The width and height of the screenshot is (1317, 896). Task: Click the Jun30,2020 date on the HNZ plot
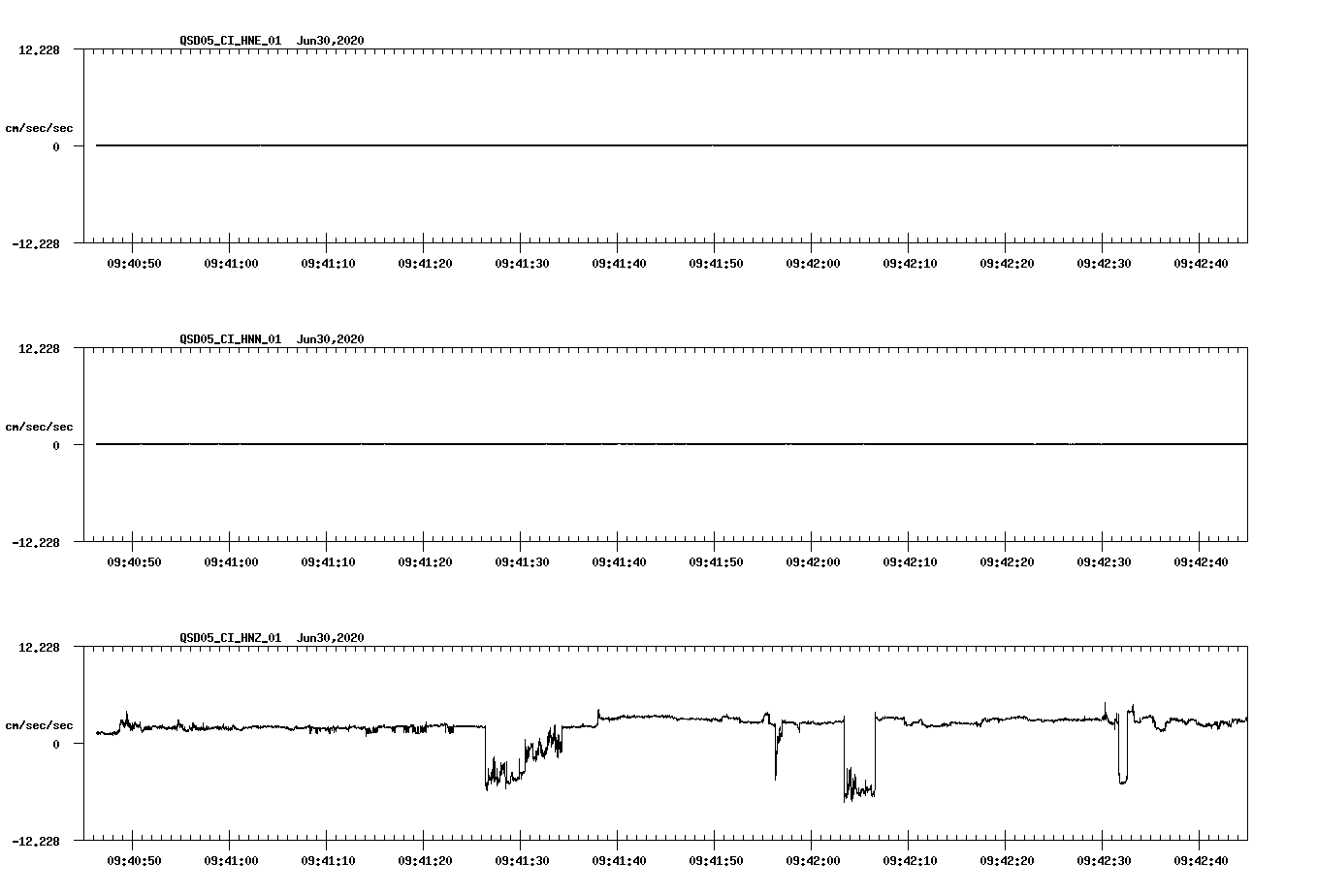331,638
